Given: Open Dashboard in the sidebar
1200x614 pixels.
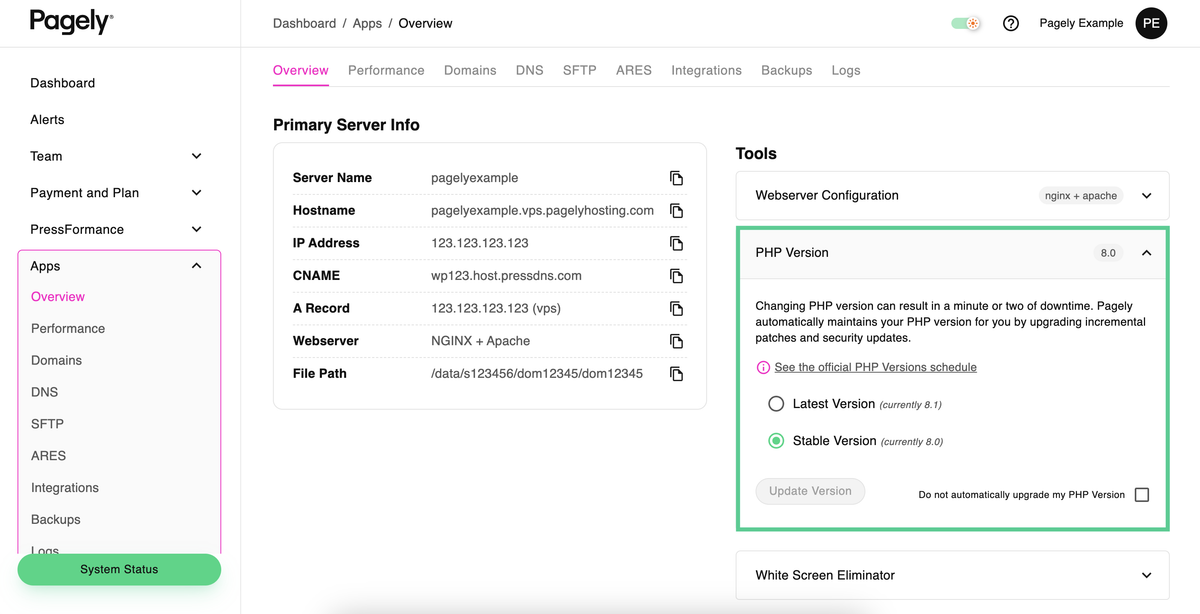Looking at the screenshot, I should click(x=63, y=83).
